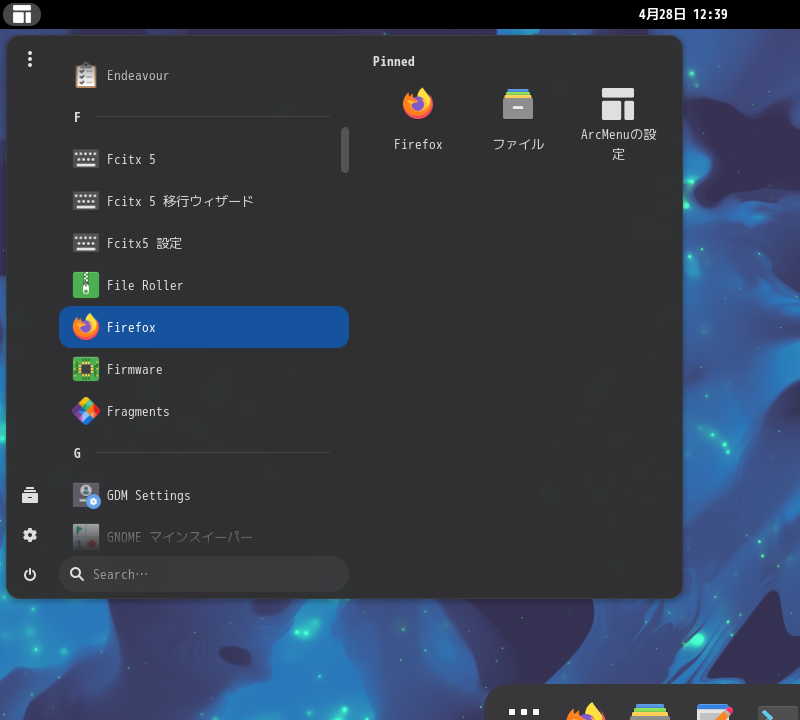Click the Endeavour clipboard icon

click(x=86, y=76)
